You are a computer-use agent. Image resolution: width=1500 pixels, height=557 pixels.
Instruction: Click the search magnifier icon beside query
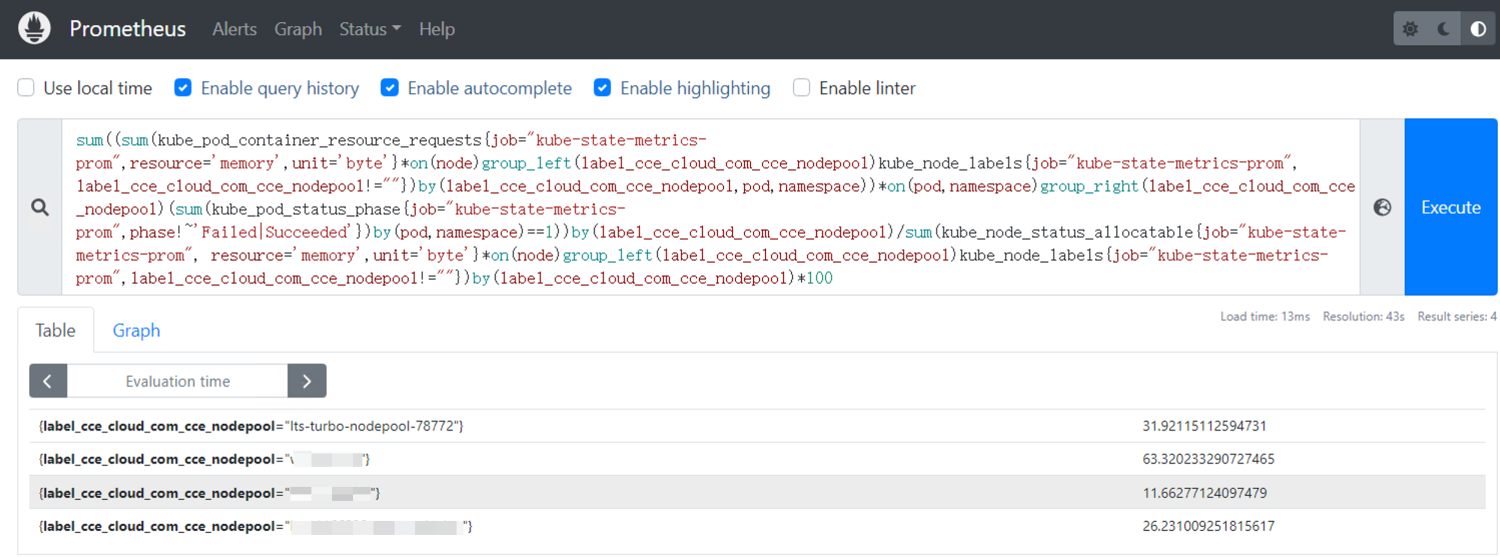tap(40, 207)
